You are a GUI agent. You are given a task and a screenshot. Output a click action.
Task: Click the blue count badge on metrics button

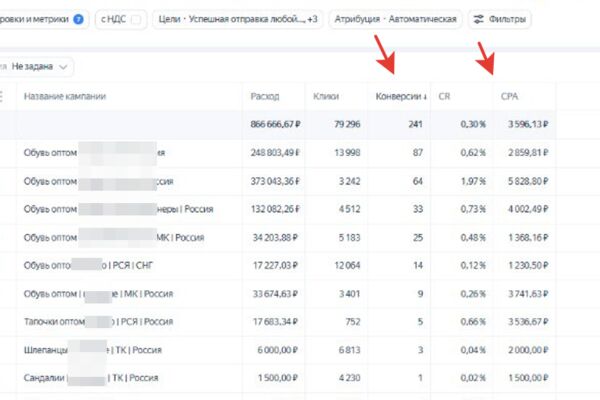78,19
